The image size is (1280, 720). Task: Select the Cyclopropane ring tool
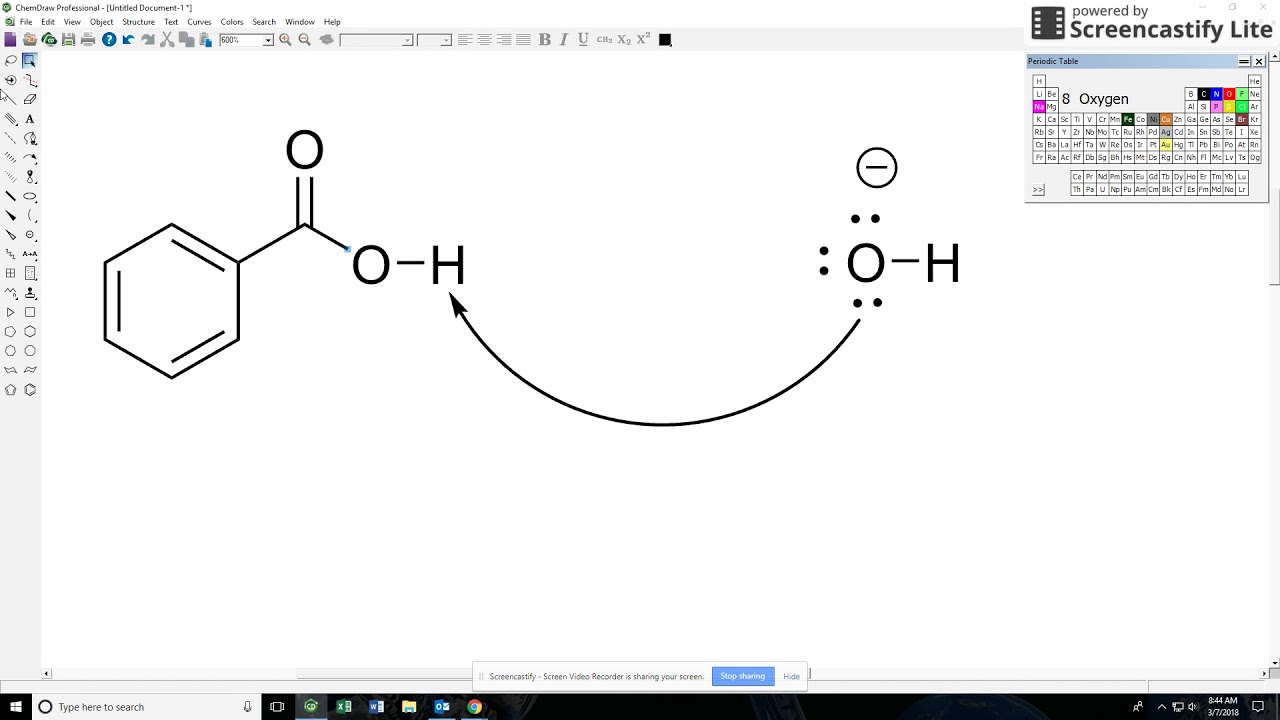click(x=11, y=312)
